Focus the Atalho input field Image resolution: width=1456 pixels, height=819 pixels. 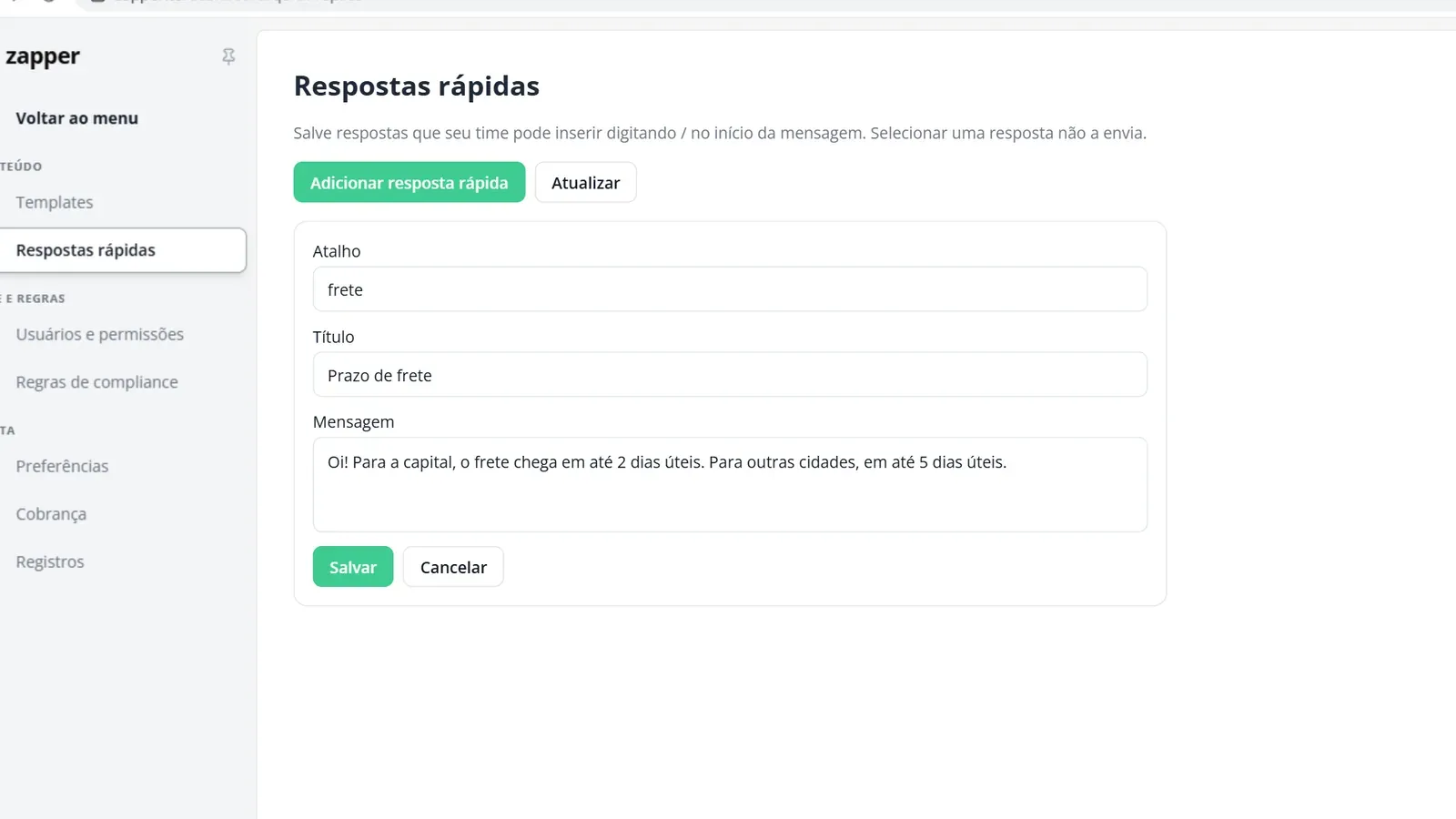(x=730, y=289)
